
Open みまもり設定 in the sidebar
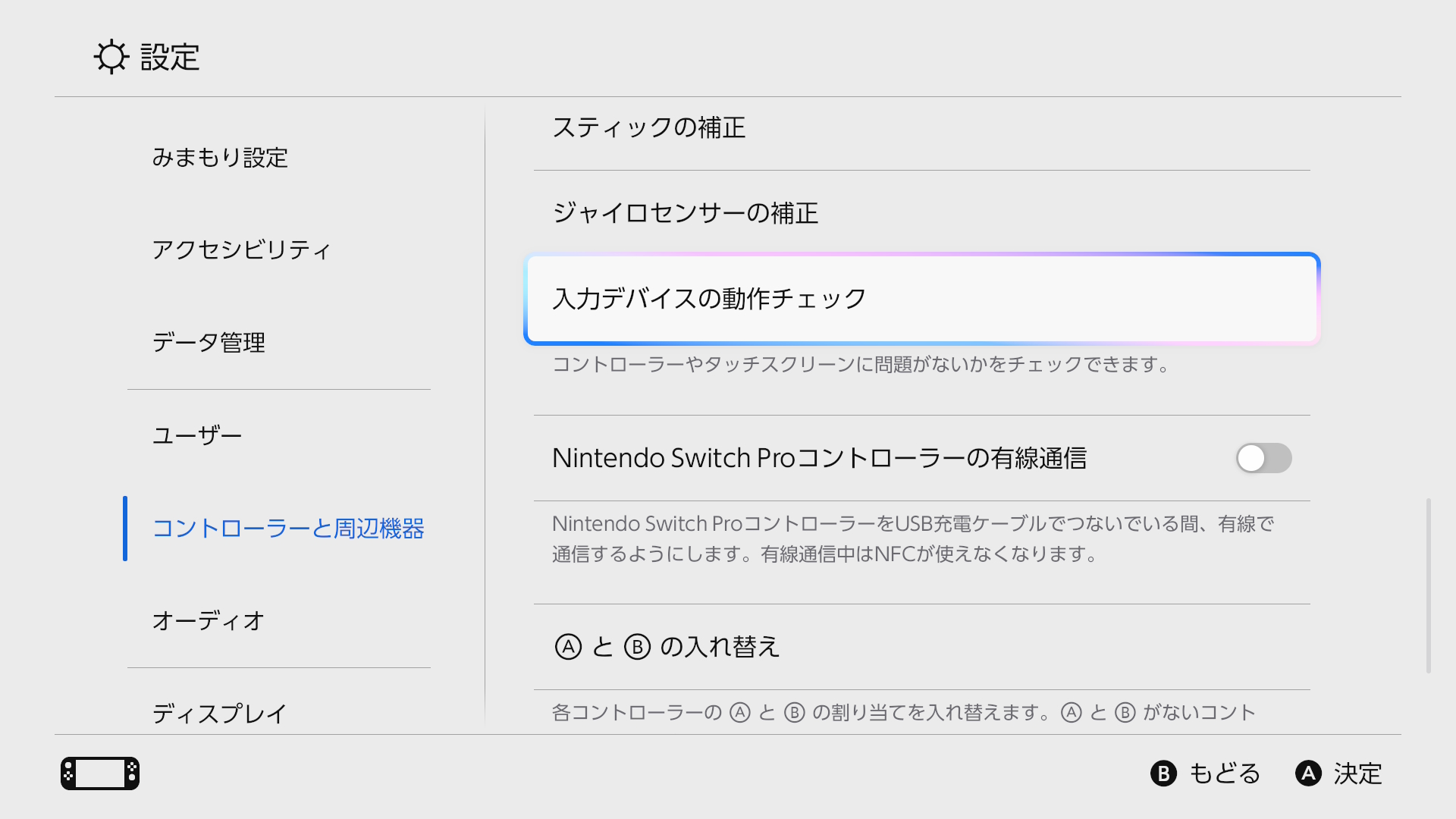[220, 158]
